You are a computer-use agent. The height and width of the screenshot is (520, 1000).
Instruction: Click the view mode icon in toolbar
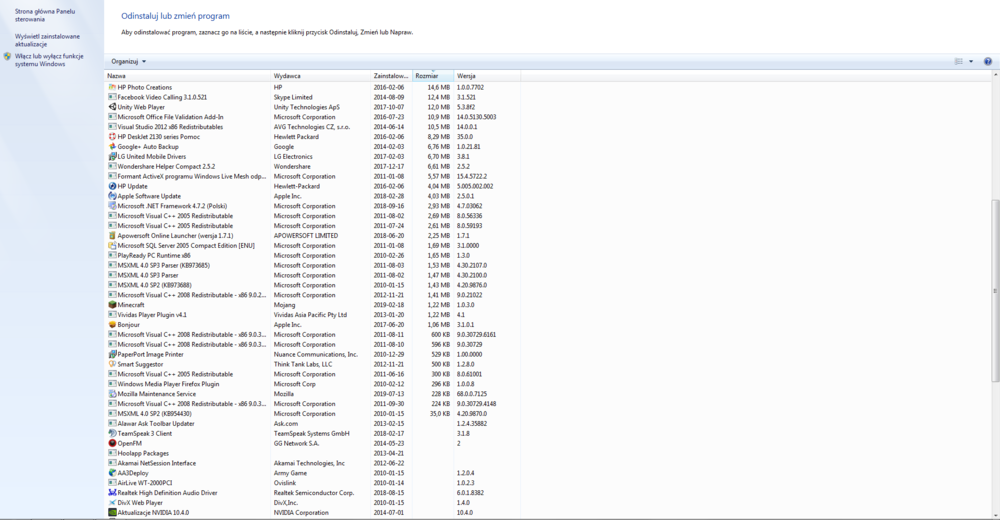click(959, 61)
